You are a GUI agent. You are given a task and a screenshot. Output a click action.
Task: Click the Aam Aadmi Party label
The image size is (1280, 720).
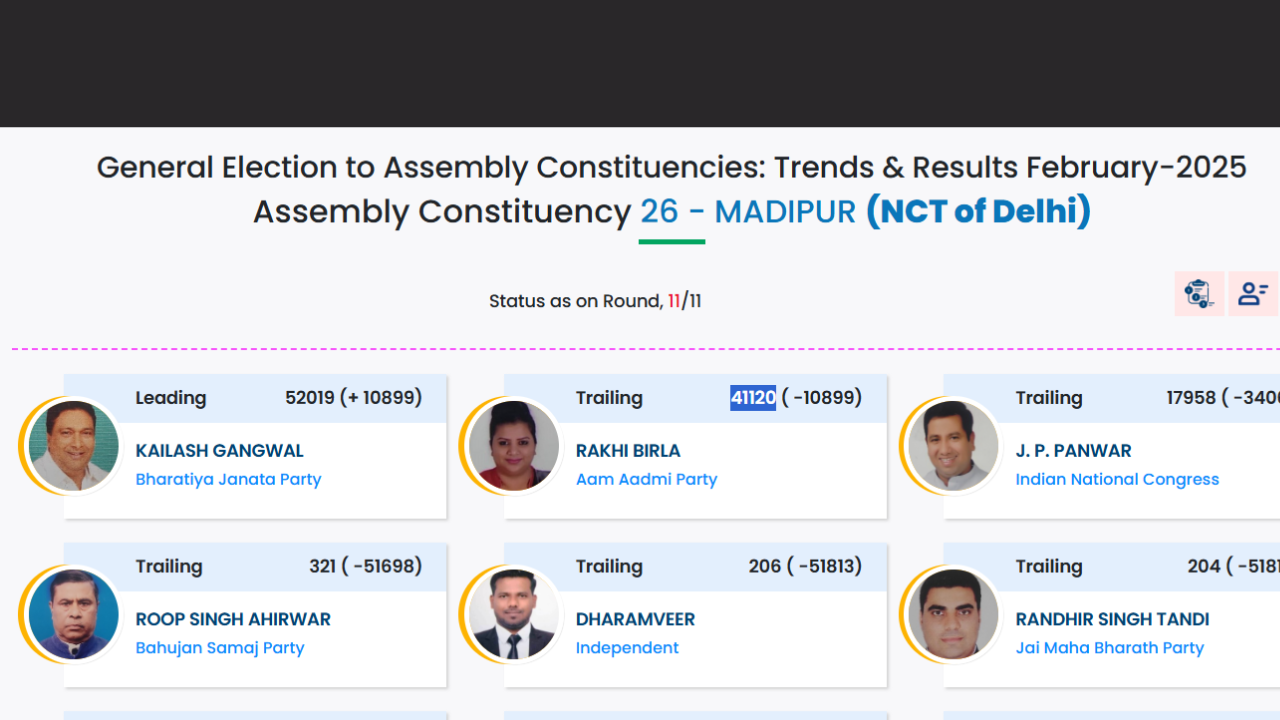[x=646, y=479]
